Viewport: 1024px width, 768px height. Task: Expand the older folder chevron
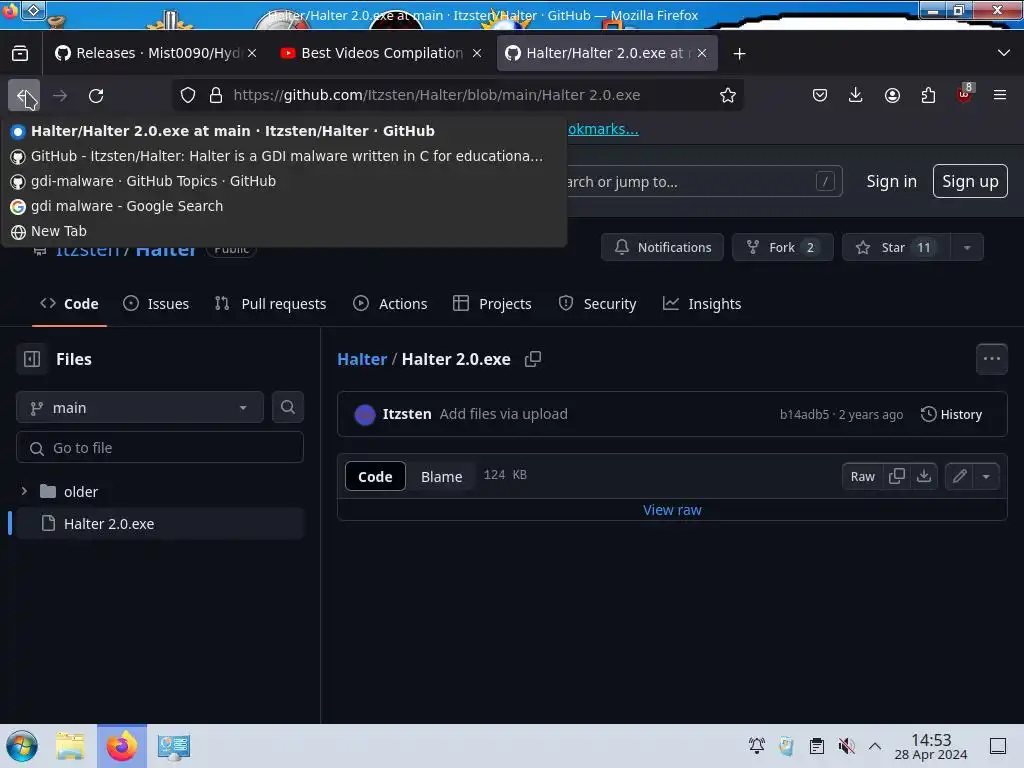(24, 491)
